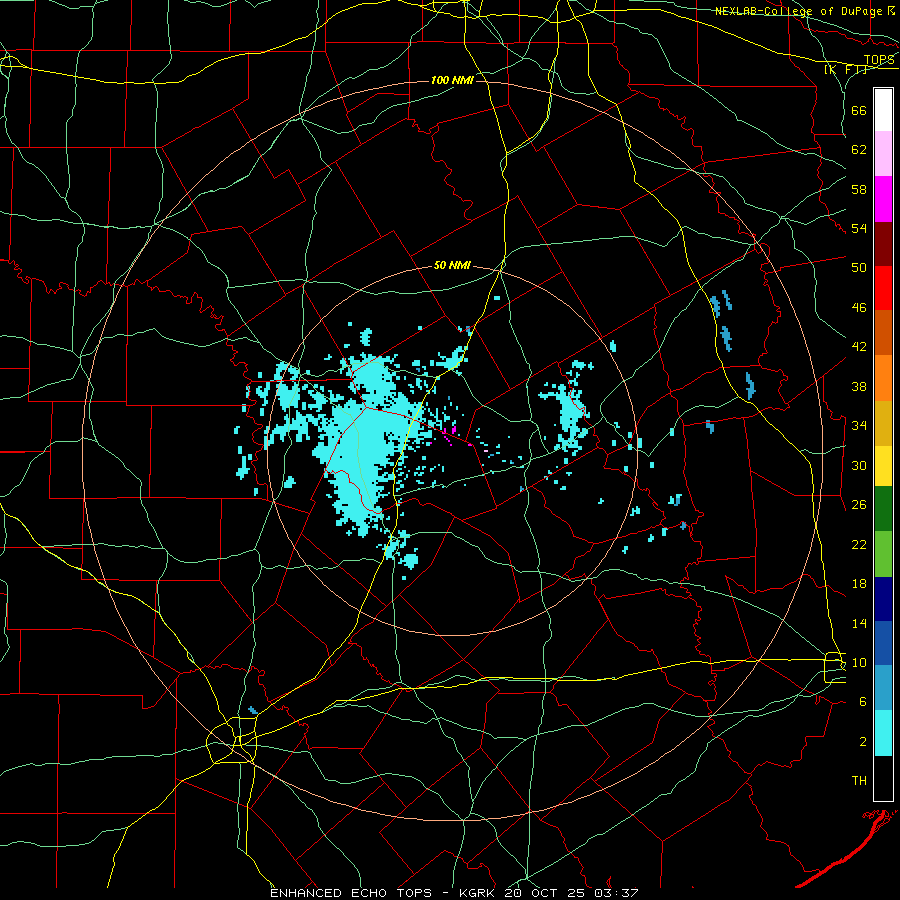Click the 26 legend value
Image resolution: width=900 pixels, height=900 pixels.
[859, 505]
